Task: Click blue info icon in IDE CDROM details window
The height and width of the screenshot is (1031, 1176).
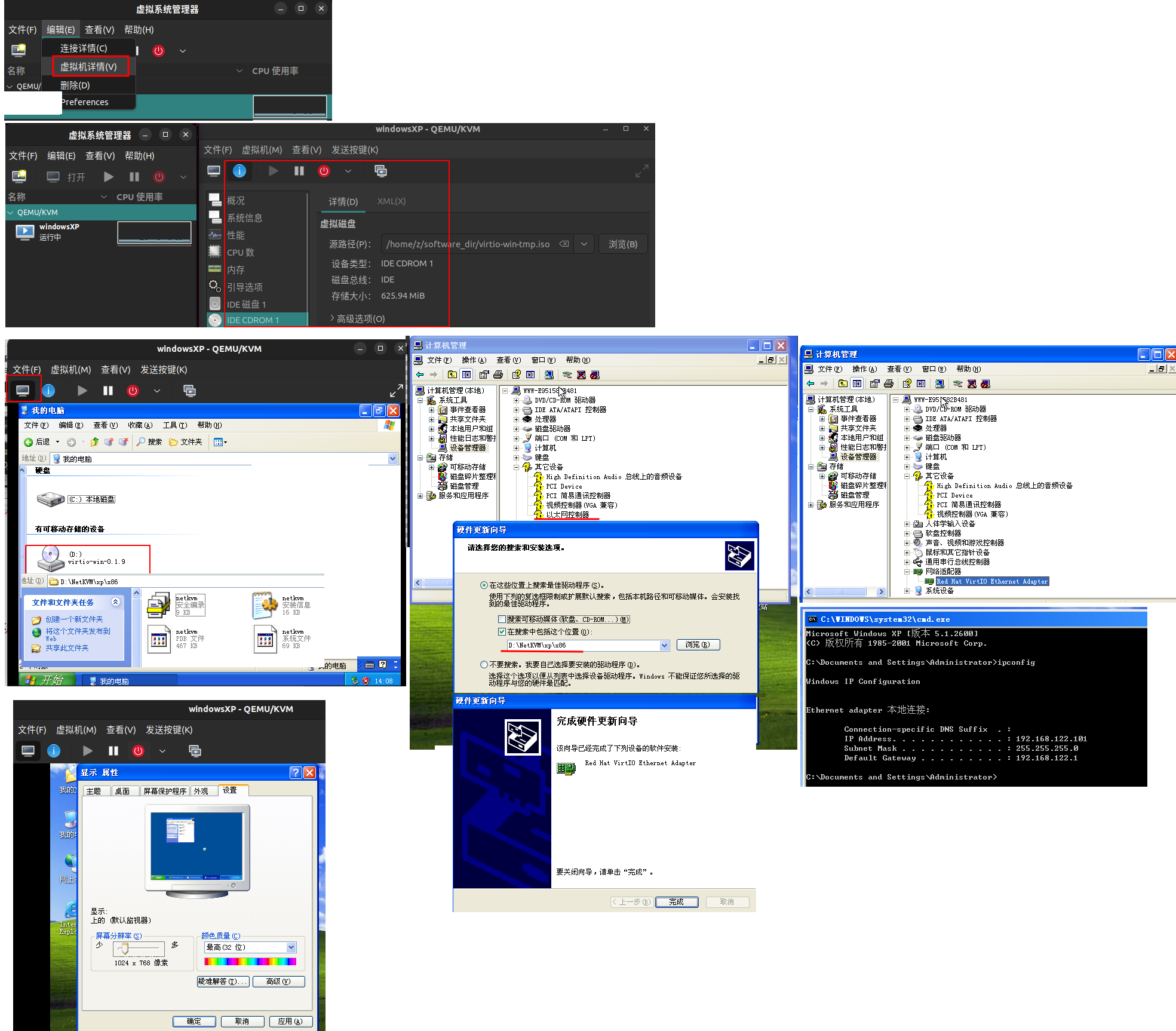Action: pyautogui.click(x=240, y=171)
